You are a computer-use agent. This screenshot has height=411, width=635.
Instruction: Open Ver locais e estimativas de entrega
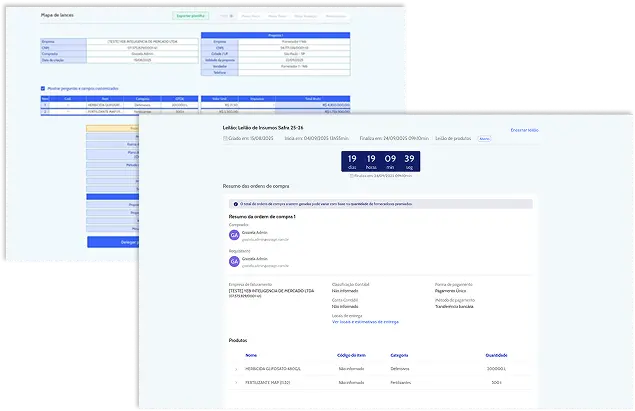pos(365,322)
